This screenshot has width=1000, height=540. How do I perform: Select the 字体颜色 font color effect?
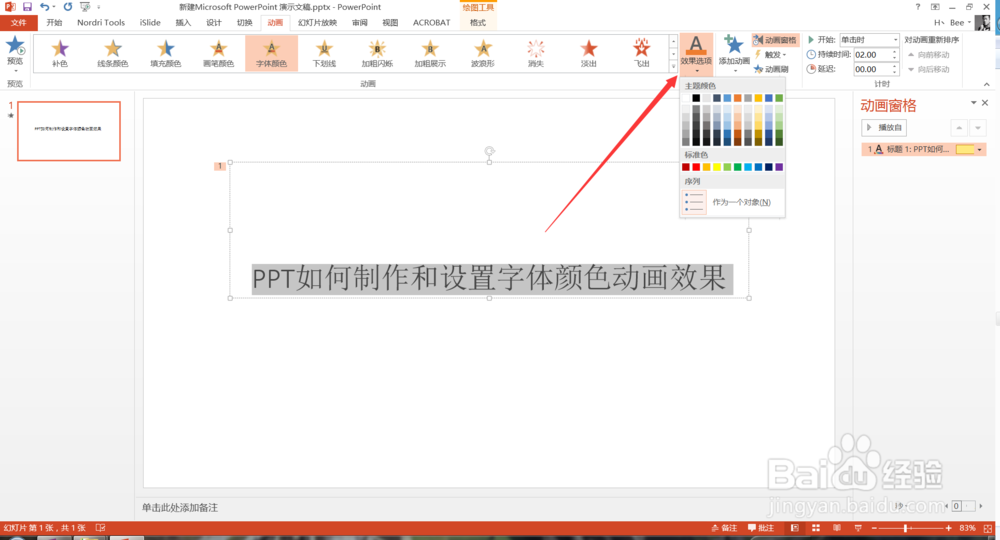272,52
